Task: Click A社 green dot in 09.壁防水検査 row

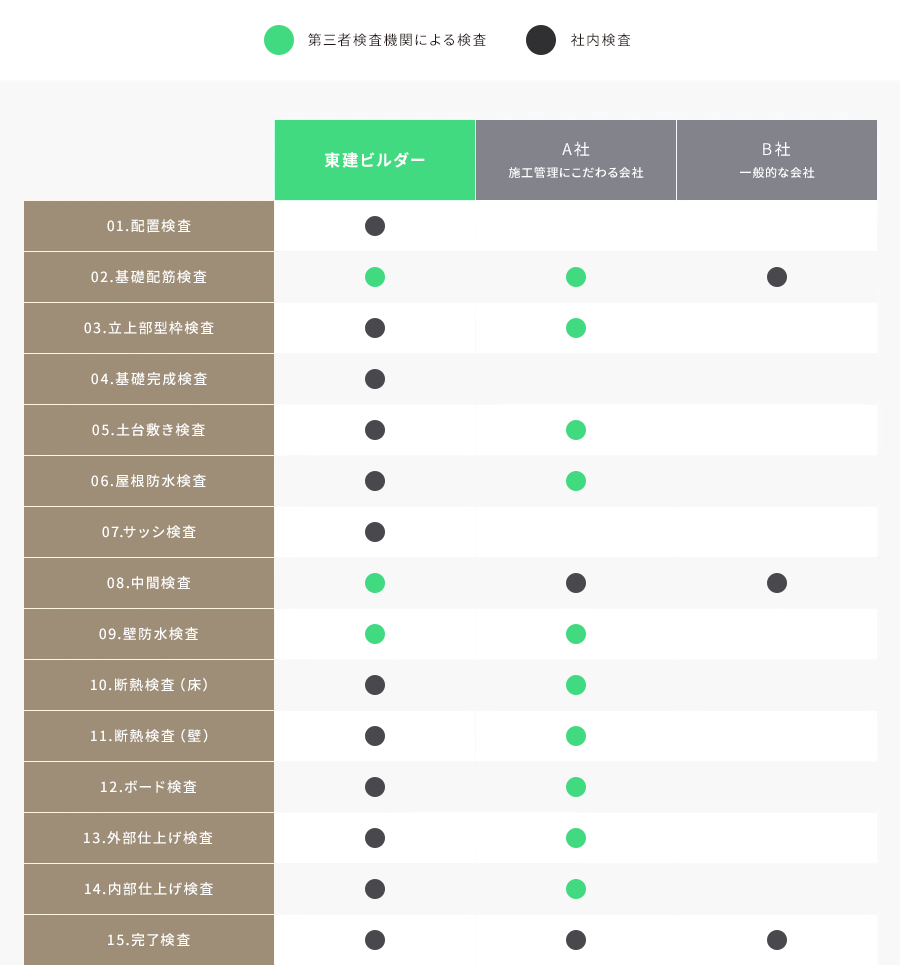Action: click(x=576, y=634)
